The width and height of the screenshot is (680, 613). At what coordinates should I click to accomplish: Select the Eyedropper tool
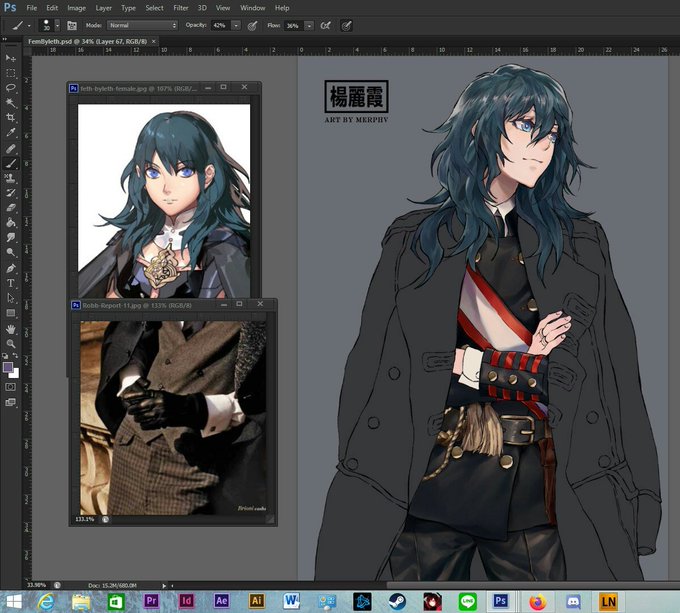(x=11, y=132)
